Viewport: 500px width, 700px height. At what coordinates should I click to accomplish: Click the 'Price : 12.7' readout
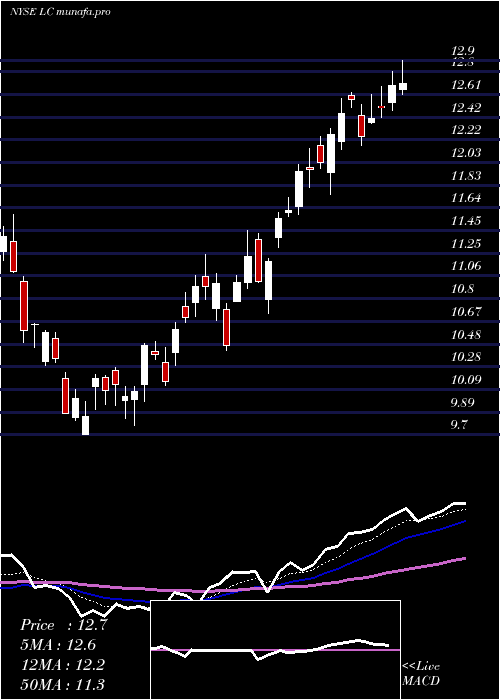pyautogui.click(x=63, y=625)
